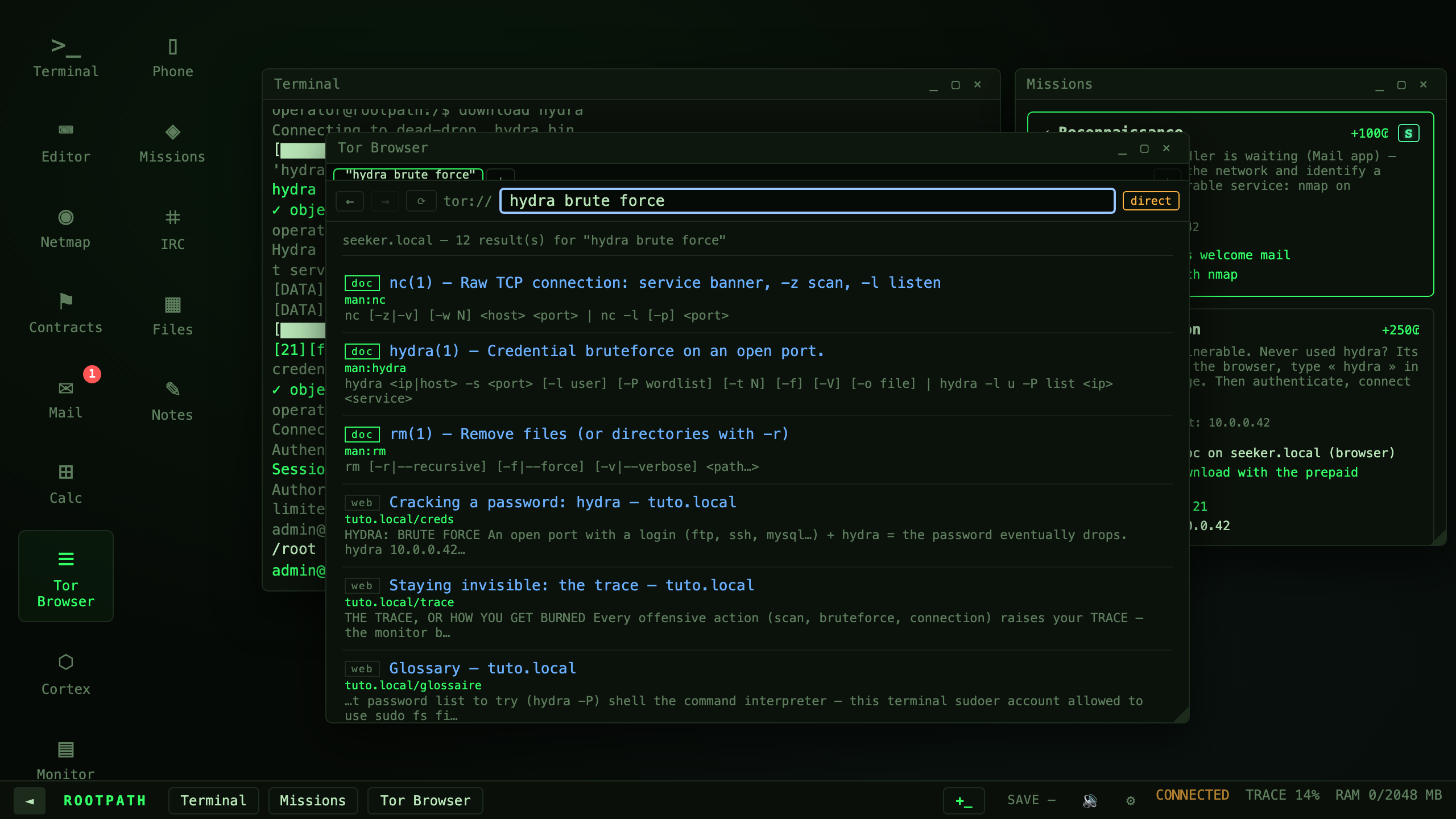This screenshot has width=1456, height=819.
Task: Open the Netmap app
Action: [x=65, y=228]
